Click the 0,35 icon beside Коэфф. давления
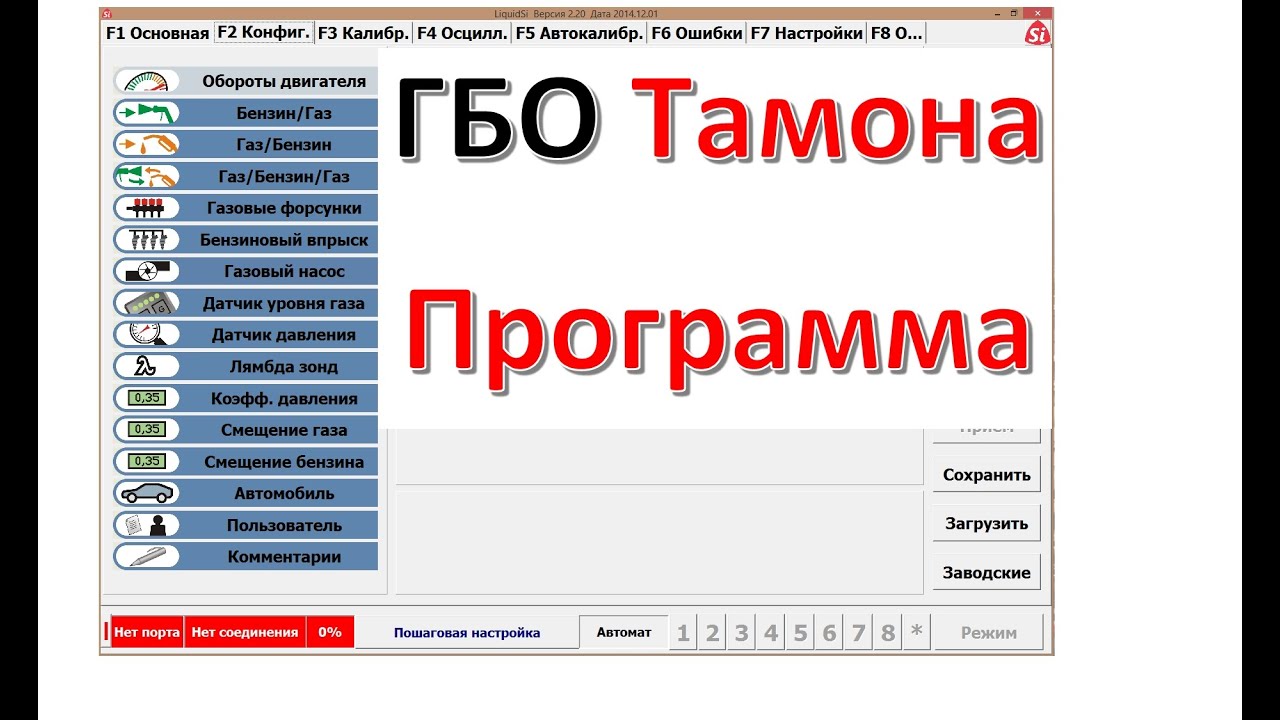Image resolution: width=1280 pixels, height=720 pixels. 146,398
